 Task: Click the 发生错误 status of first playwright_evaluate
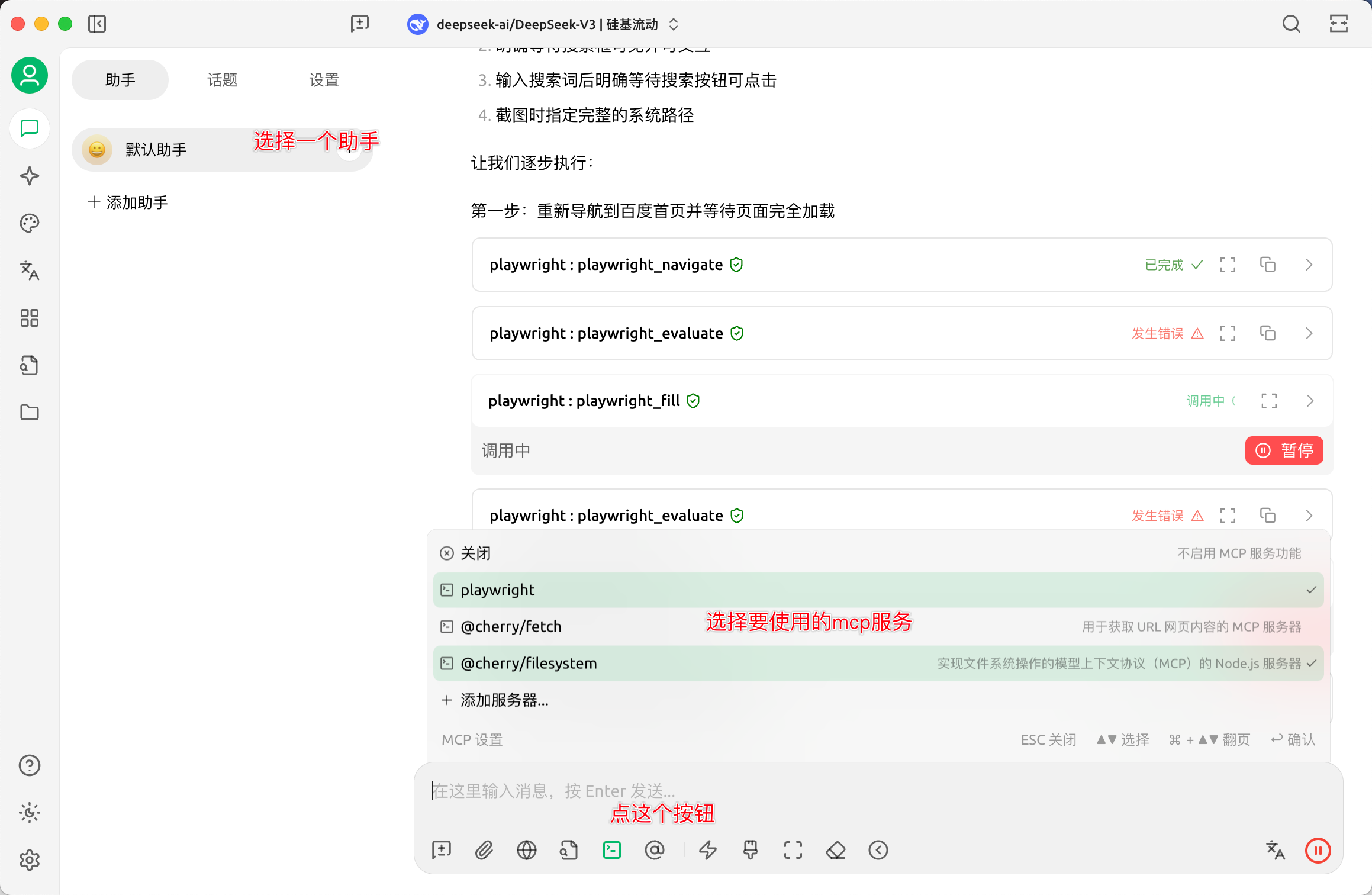point(1168,333)
